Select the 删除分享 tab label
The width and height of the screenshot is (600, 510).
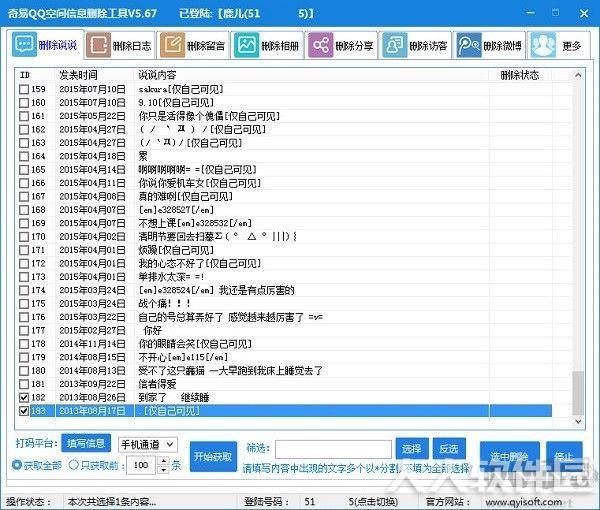click(354, 46)
